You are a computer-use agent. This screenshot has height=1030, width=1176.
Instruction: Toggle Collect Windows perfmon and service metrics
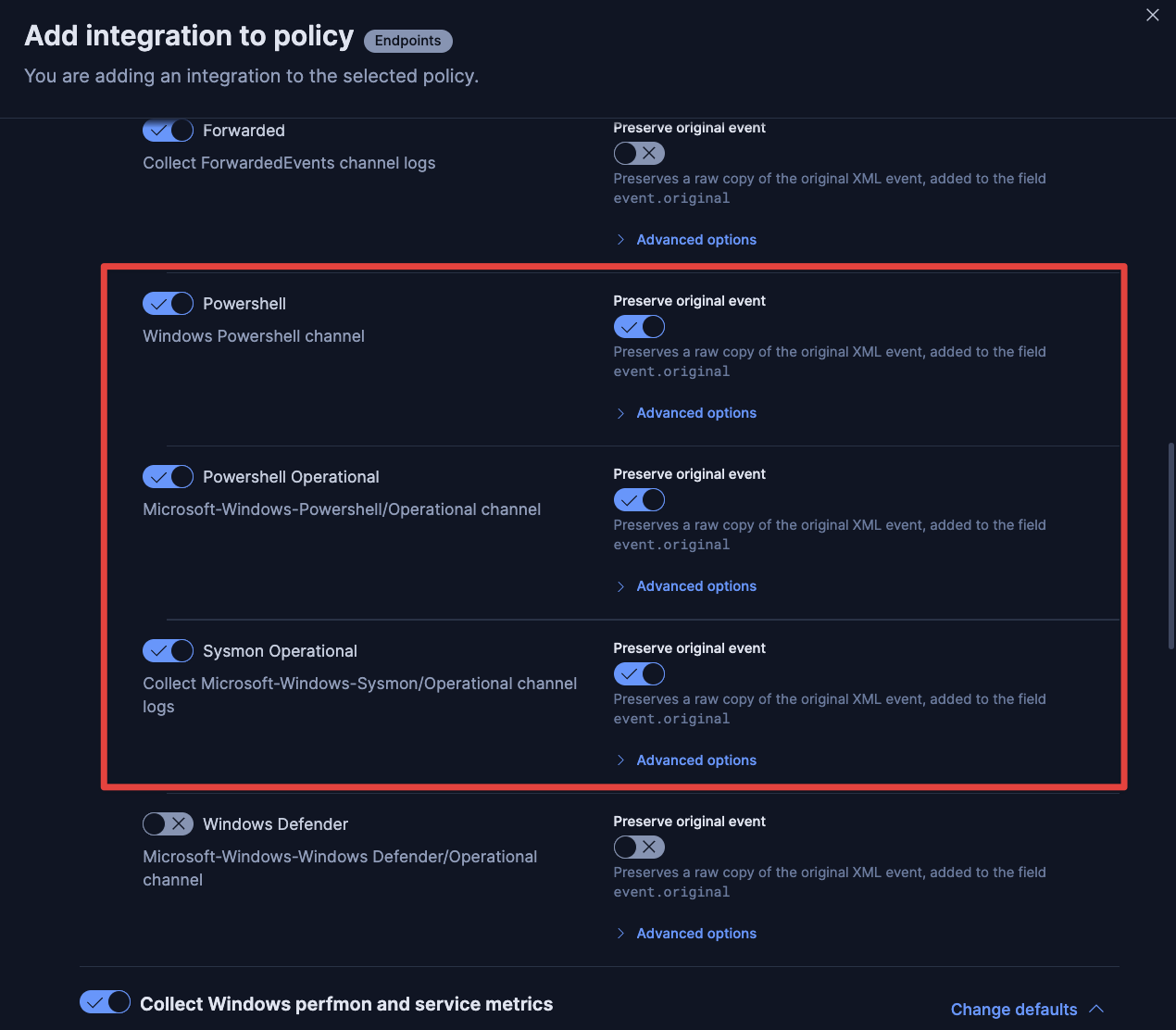pos(105,1002)
